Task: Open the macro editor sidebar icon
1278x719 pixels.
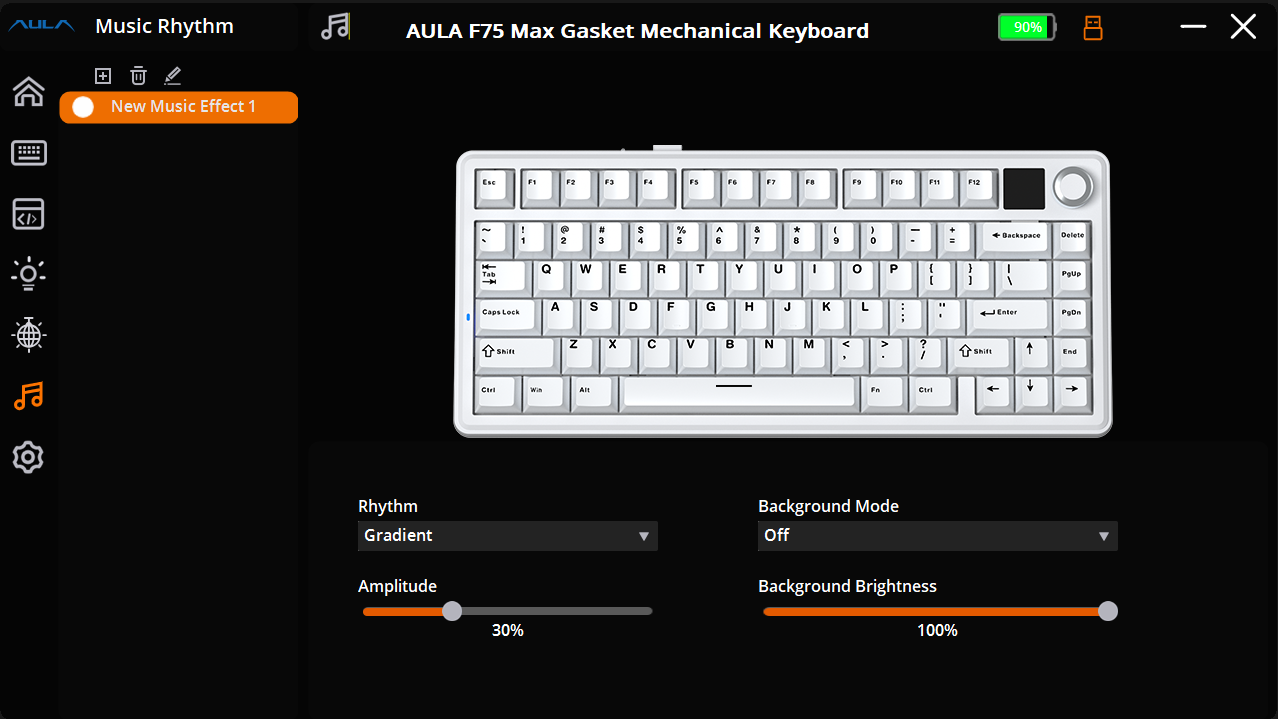Action: (x=28, y=214)
